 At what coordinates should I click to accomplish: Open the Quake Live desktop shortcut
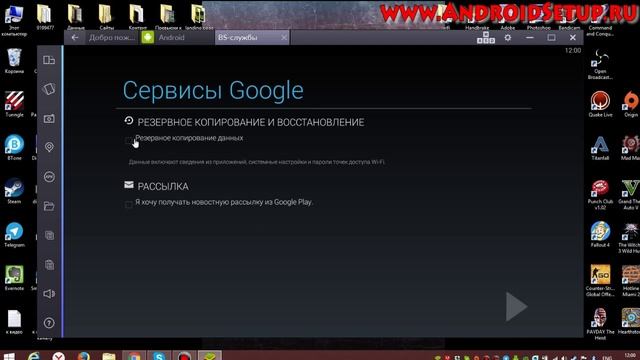pyautogui.click(x=600, y=104)
